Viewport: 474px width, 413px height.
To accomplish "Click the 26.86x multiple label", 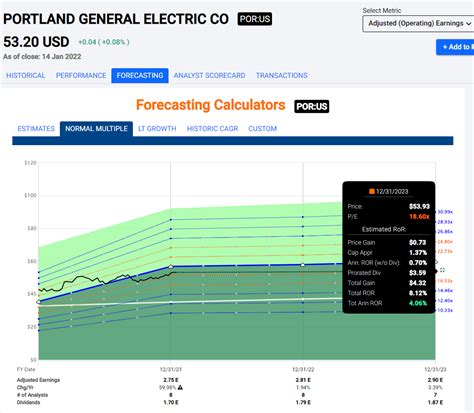I will click(x=445, y=232).
